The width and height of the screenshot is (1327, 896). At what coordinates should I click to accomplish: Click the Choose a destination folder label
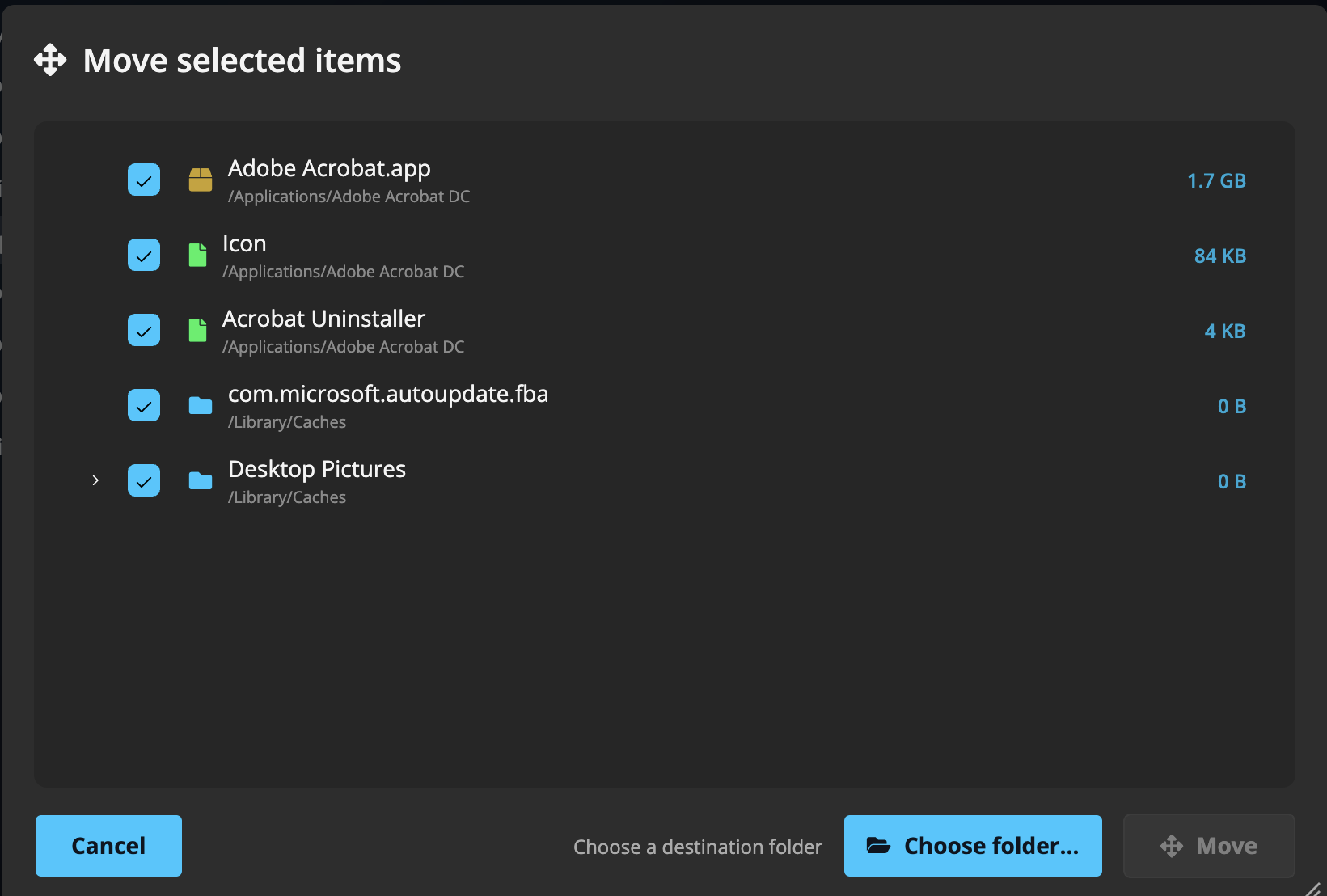698,847
